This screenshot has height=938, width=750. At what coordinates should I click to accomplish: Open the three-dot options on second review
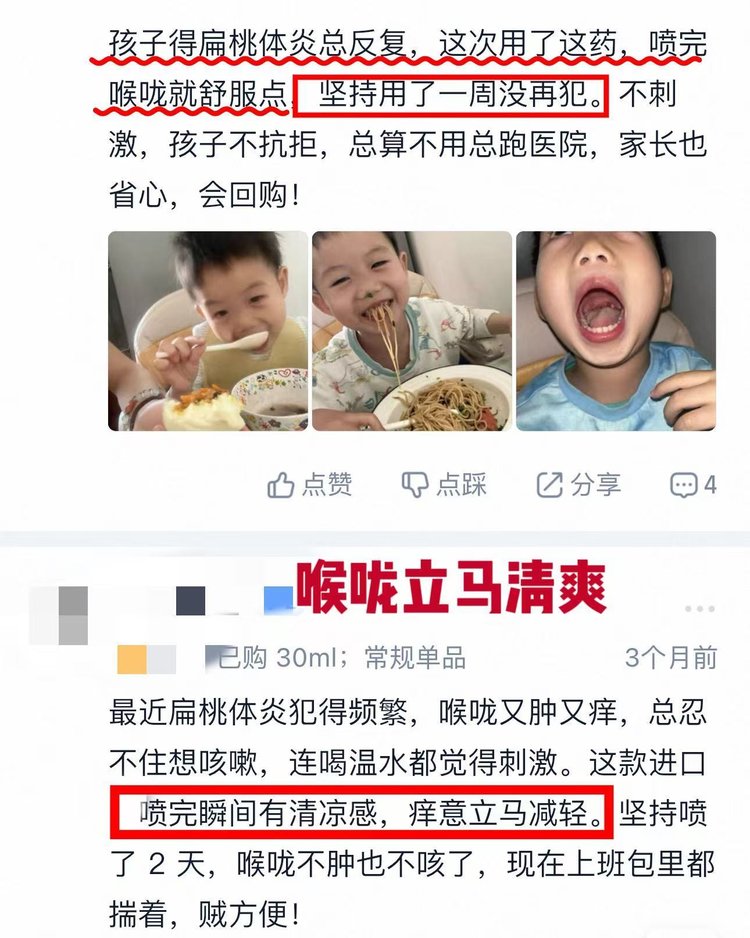coord(700,608)
